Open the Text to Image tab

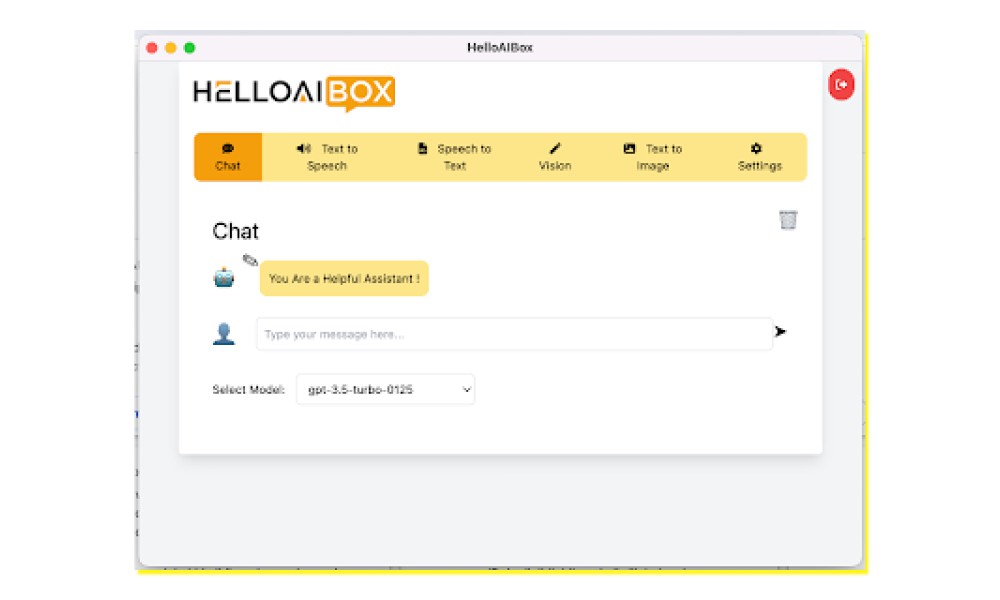pos(652,157)
